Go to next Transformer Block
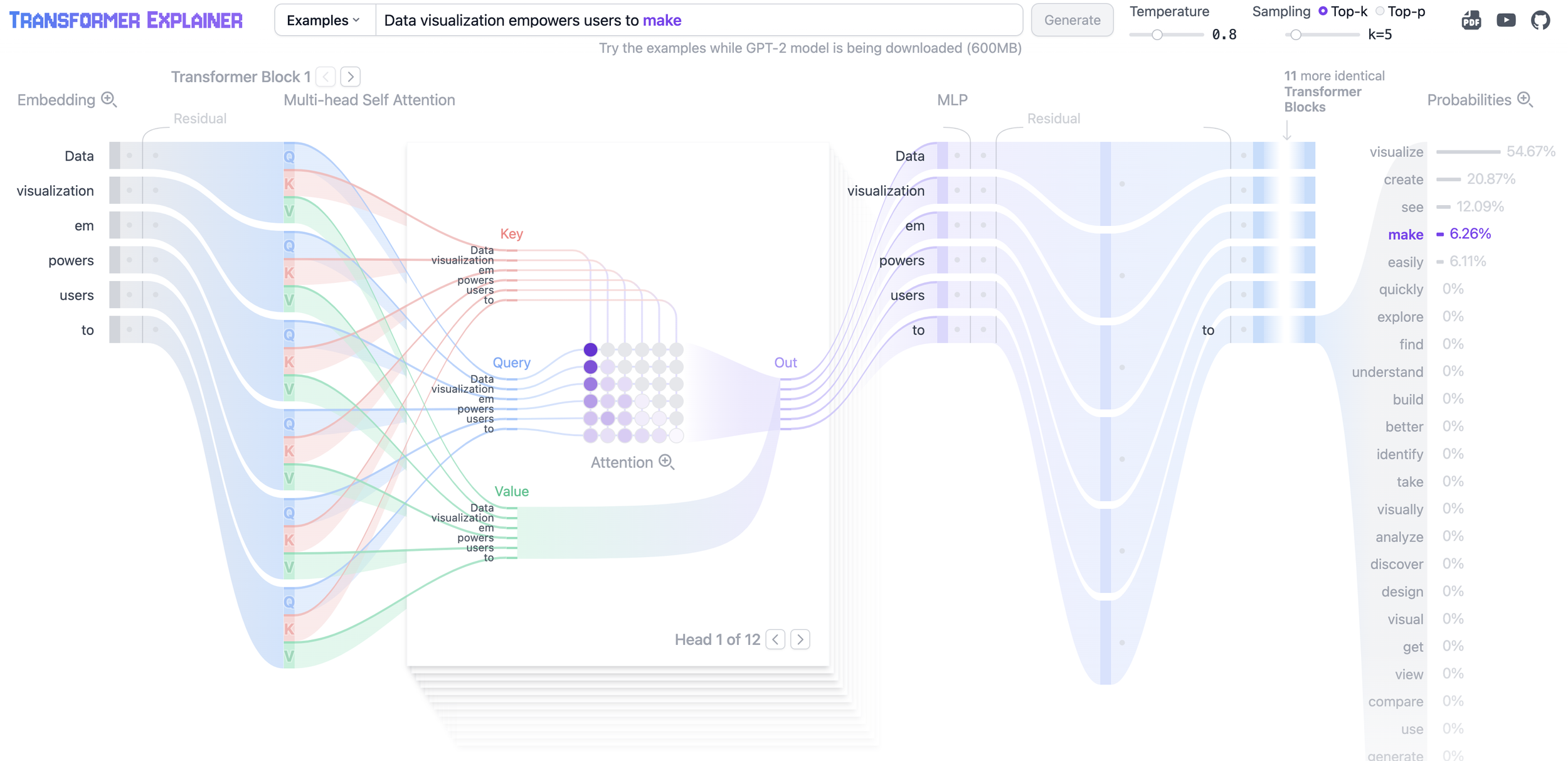This screenshot has height=761, width=1568. tap(351, 77)
